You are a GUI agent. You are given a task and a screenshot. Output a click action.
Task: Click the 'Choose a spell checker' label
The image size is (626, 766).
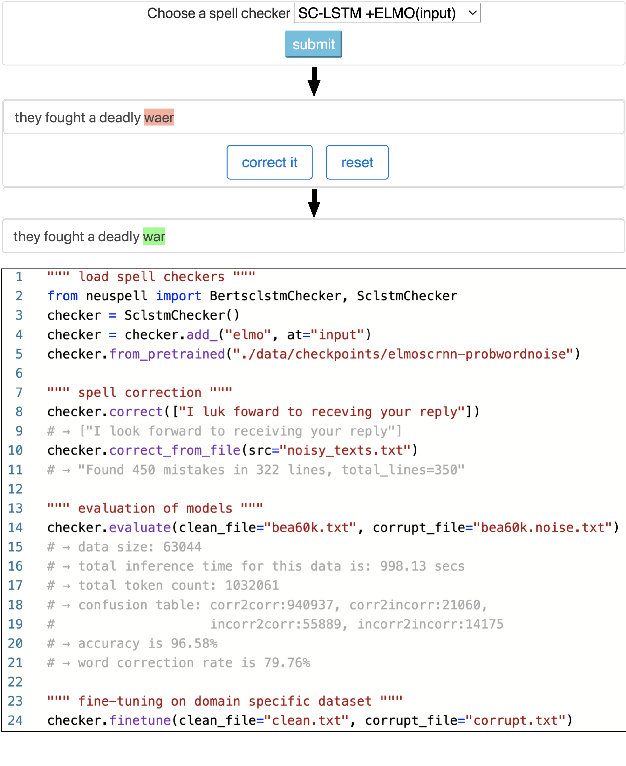click(218, 13)
